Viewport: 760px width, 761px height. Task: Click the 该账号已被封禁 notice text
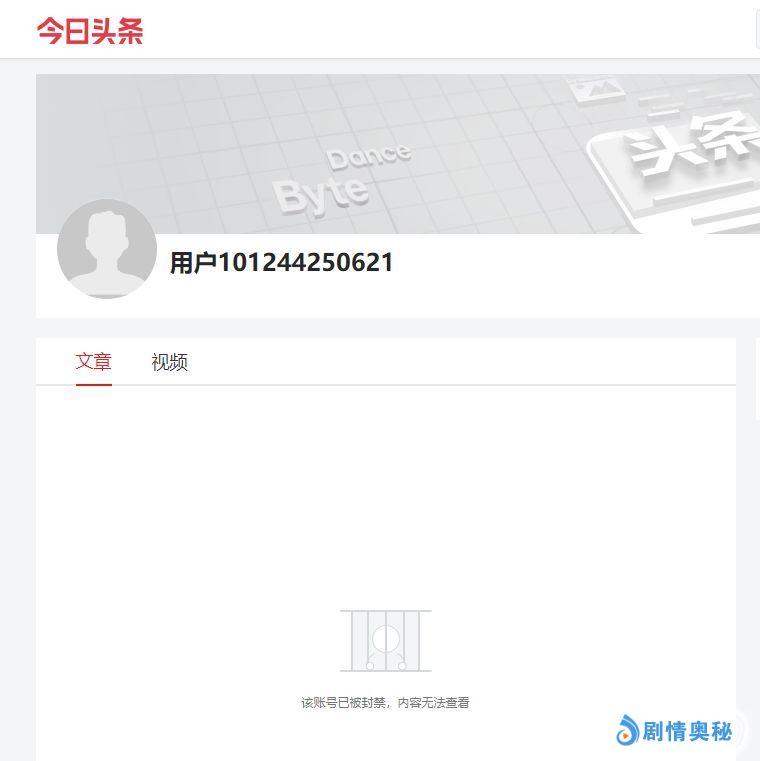tap(385, 702)
